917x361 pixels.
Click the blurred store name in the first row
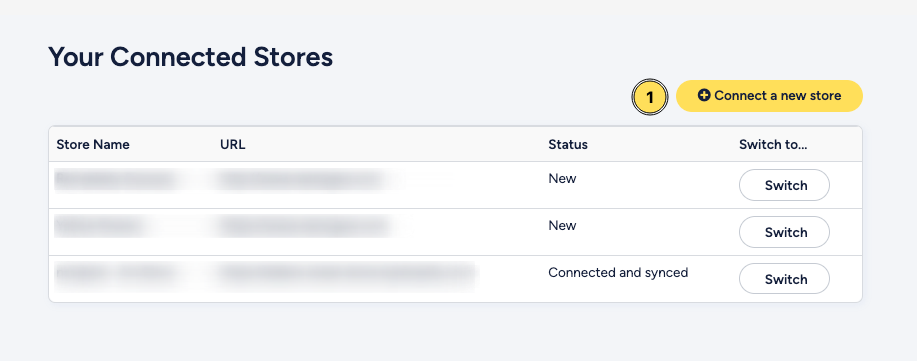pyautogui.click(x=115, y=180)
